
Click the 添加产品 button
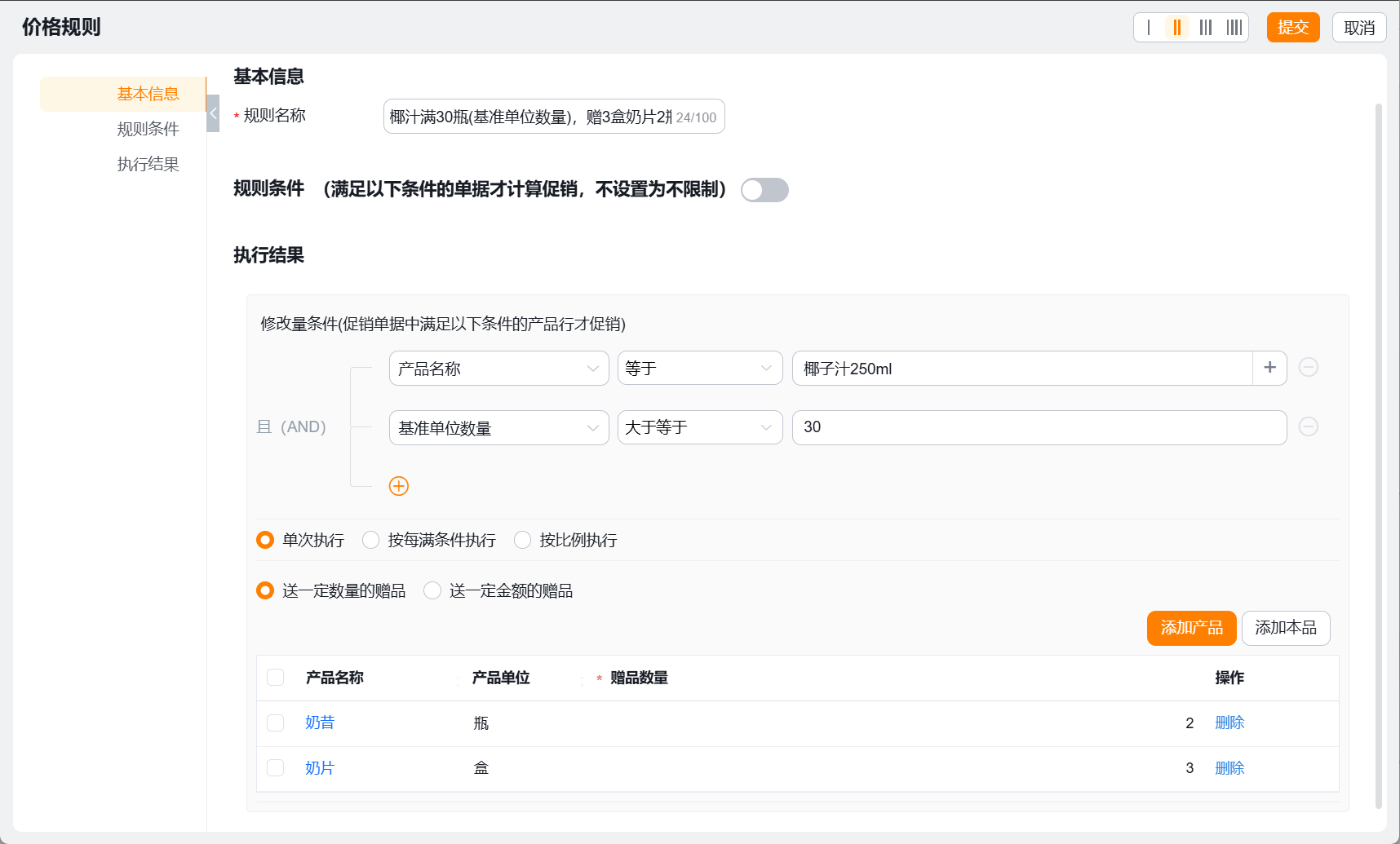1191,628
